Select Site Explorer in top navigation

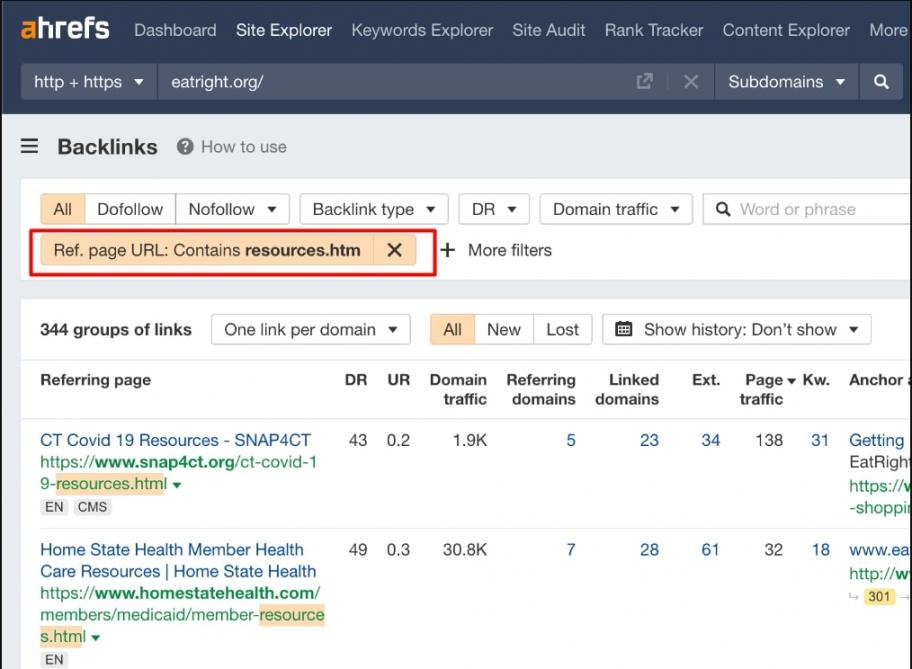point(284,30)
